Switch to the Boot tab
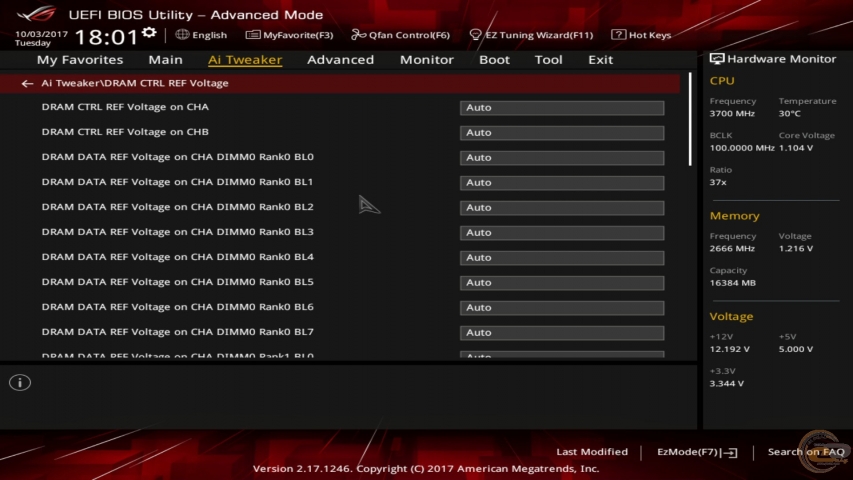Image resolution: width=853 pixels, height=480 pixels. click(494, 59)
